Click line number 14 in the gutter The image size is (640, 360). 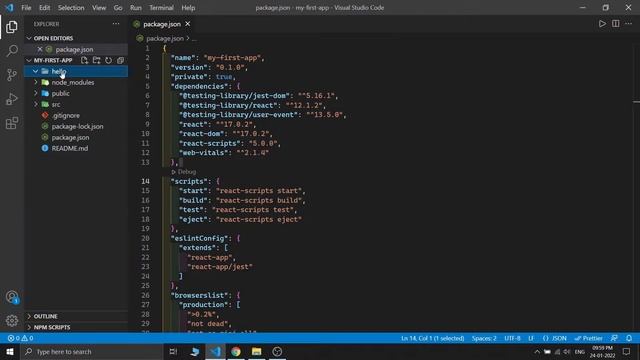(145, 181)
